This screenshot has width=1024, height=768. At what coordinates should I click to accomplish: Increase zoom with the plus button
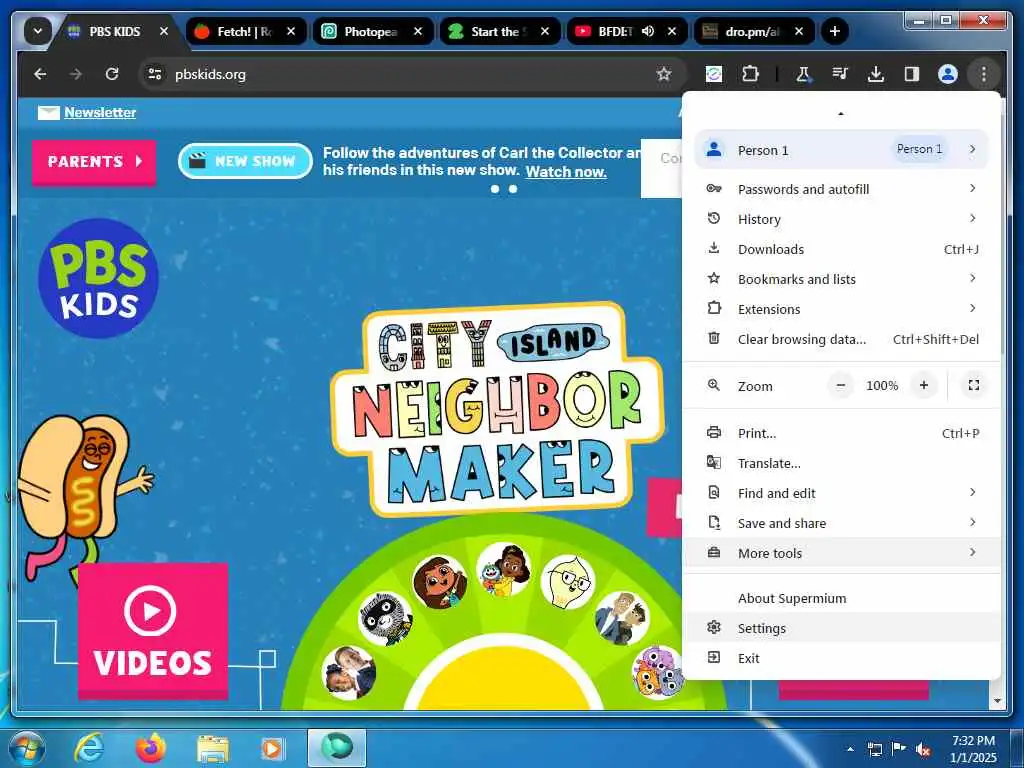click(x=923, y=386)
